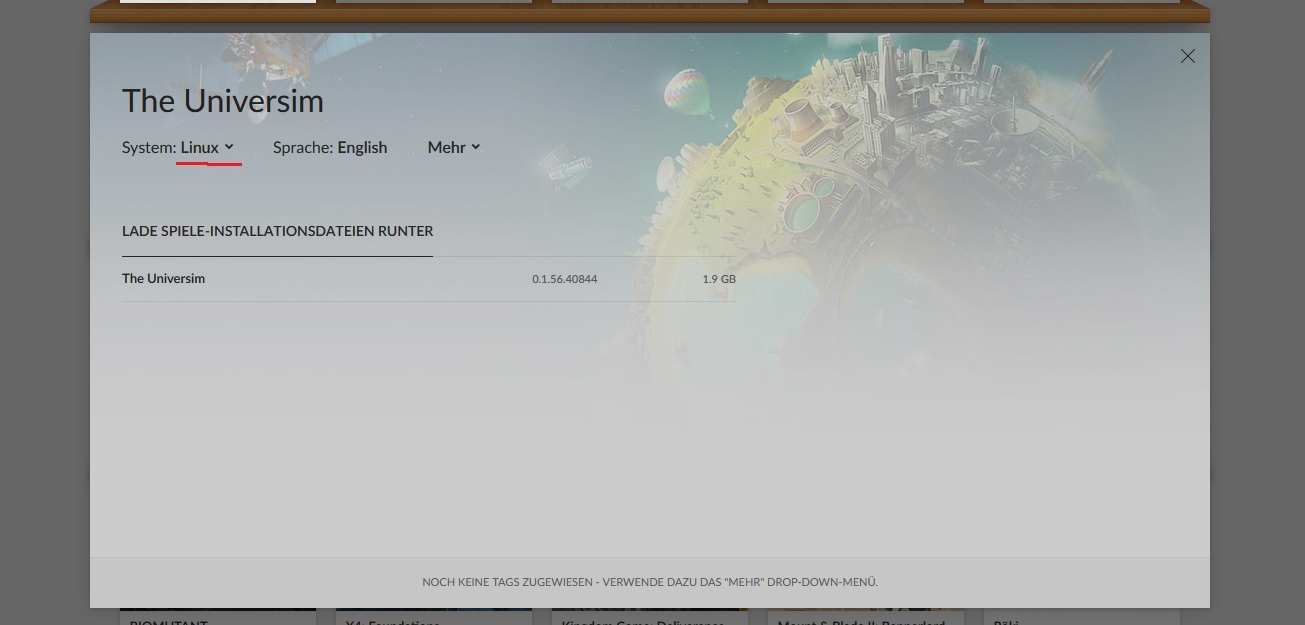Change the Sprache setting from English

coord(362,147)
